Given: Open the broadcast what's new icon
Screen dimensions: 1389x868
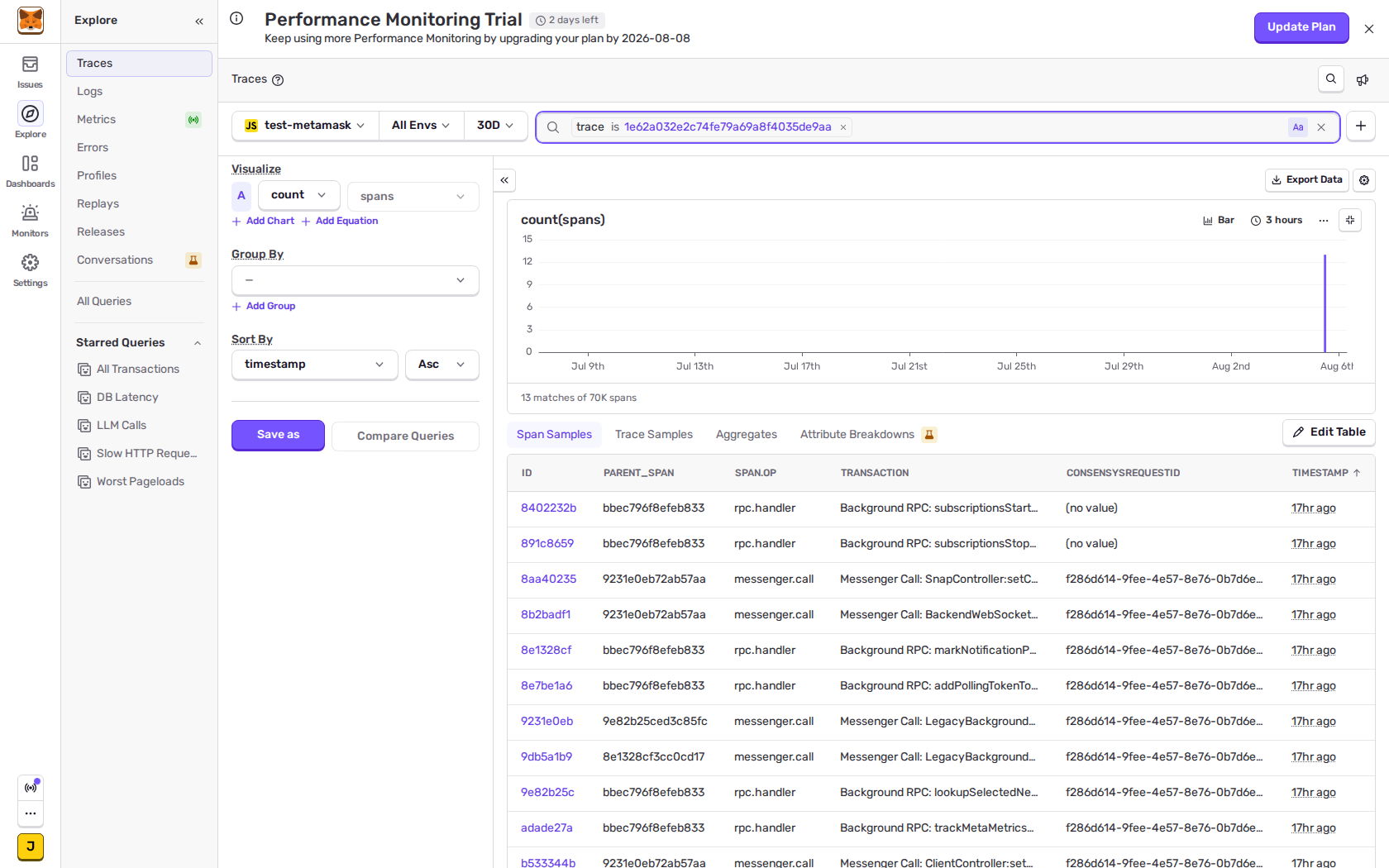Looking at the screenshot, I should [31, 787].
